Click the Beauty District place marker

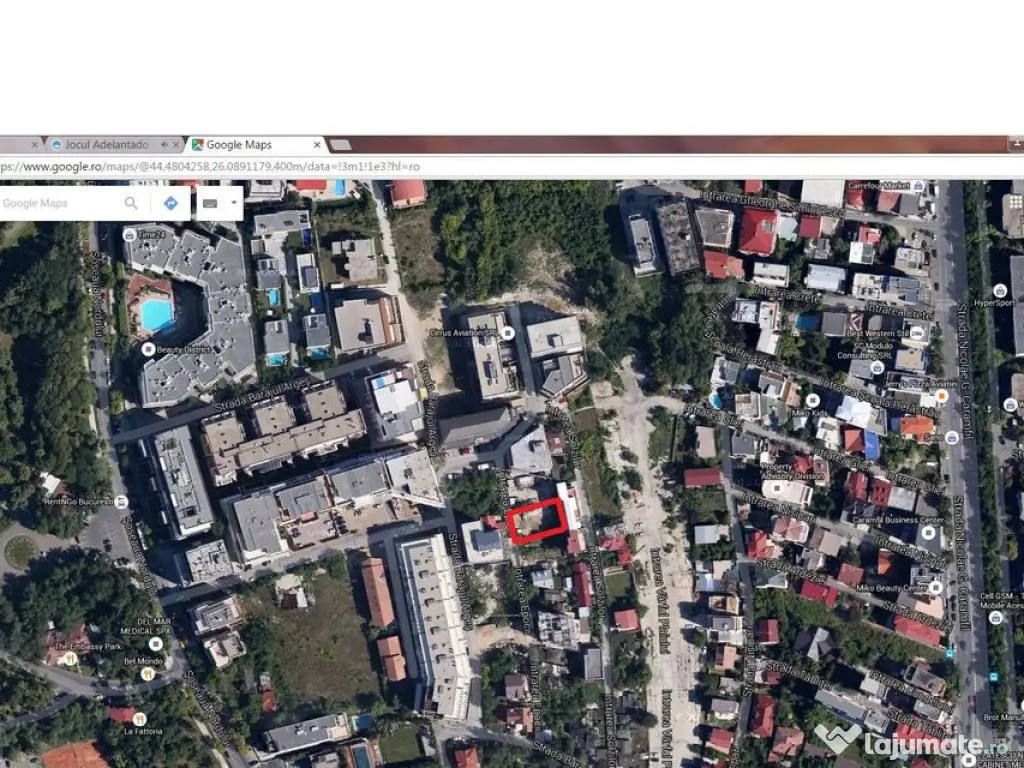(x=148, y=349)
